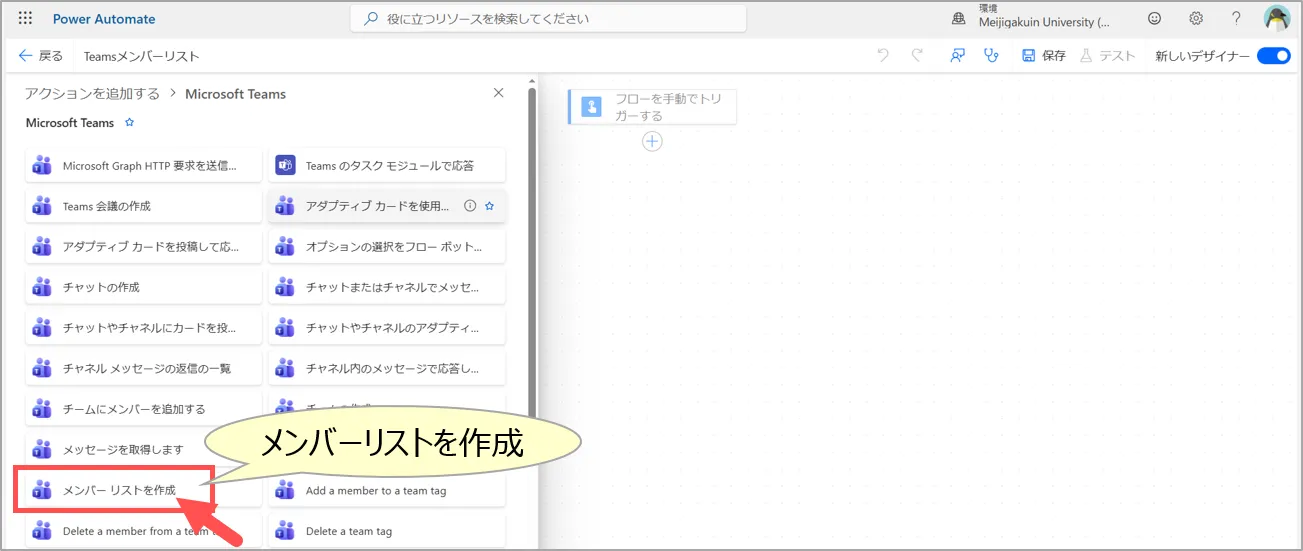Click the action list vertical scrollbar
The width and height of the screenshot is (1303, 551).
click(x=532, y=250)
